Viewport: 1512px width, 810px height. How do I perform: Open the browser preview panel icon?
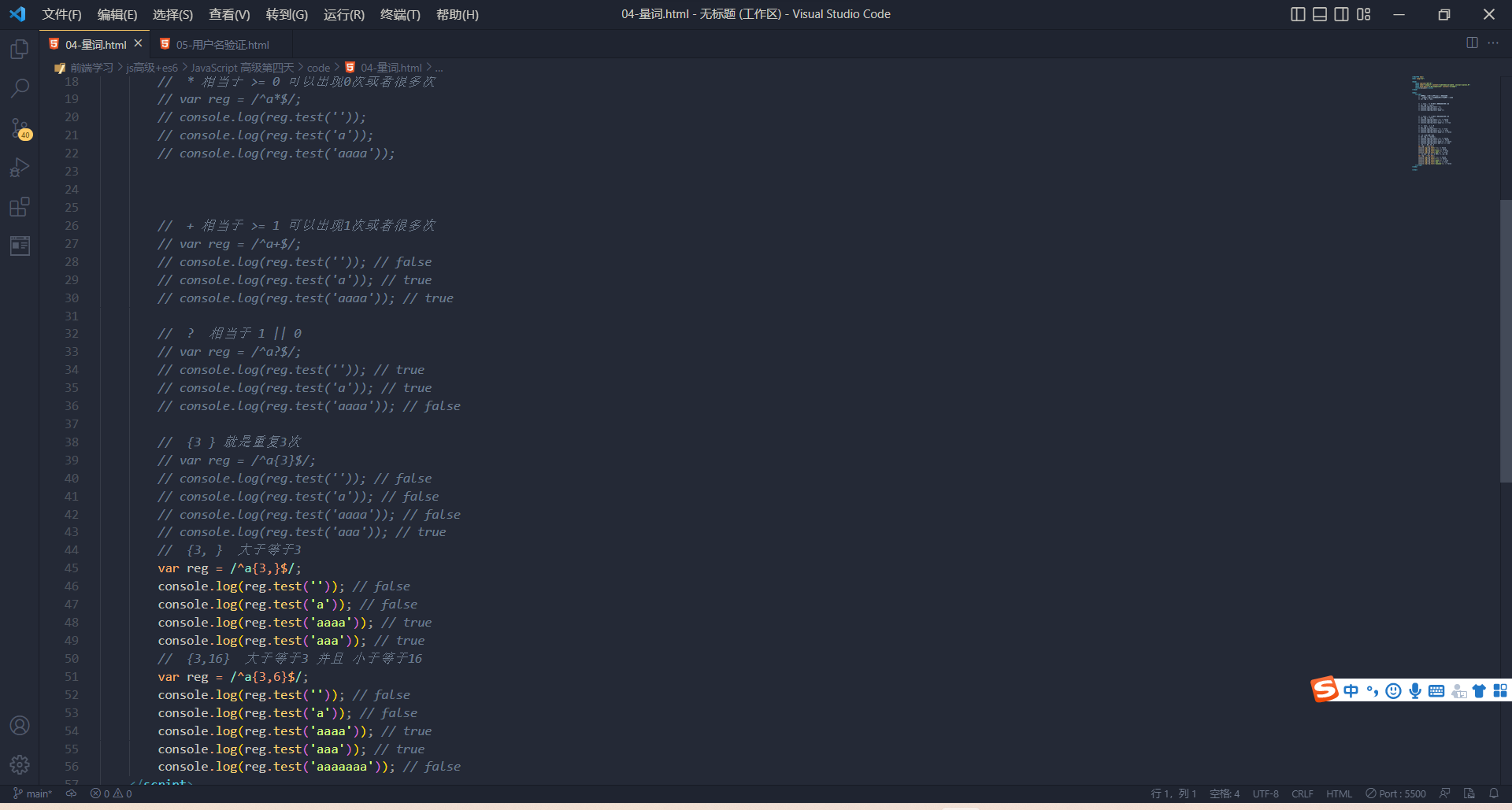(x=20, y=246)
